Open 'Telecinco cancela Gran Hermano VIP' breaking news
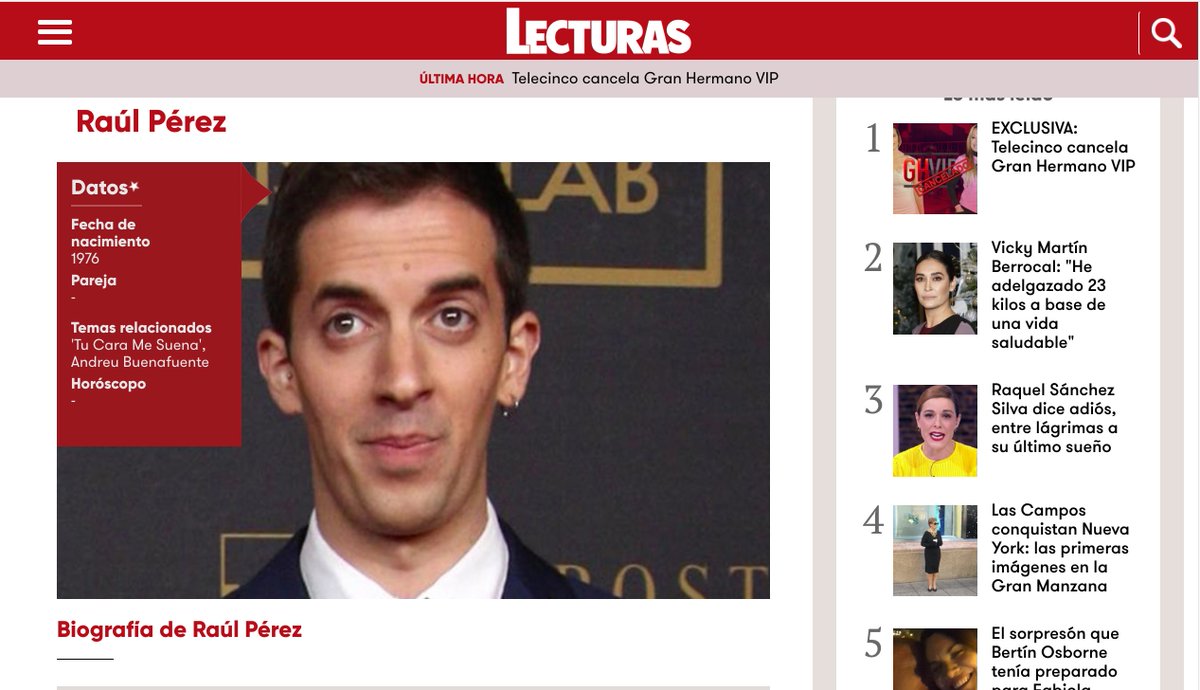This screenshot has width=1200, height=690. tap(645, 78)
